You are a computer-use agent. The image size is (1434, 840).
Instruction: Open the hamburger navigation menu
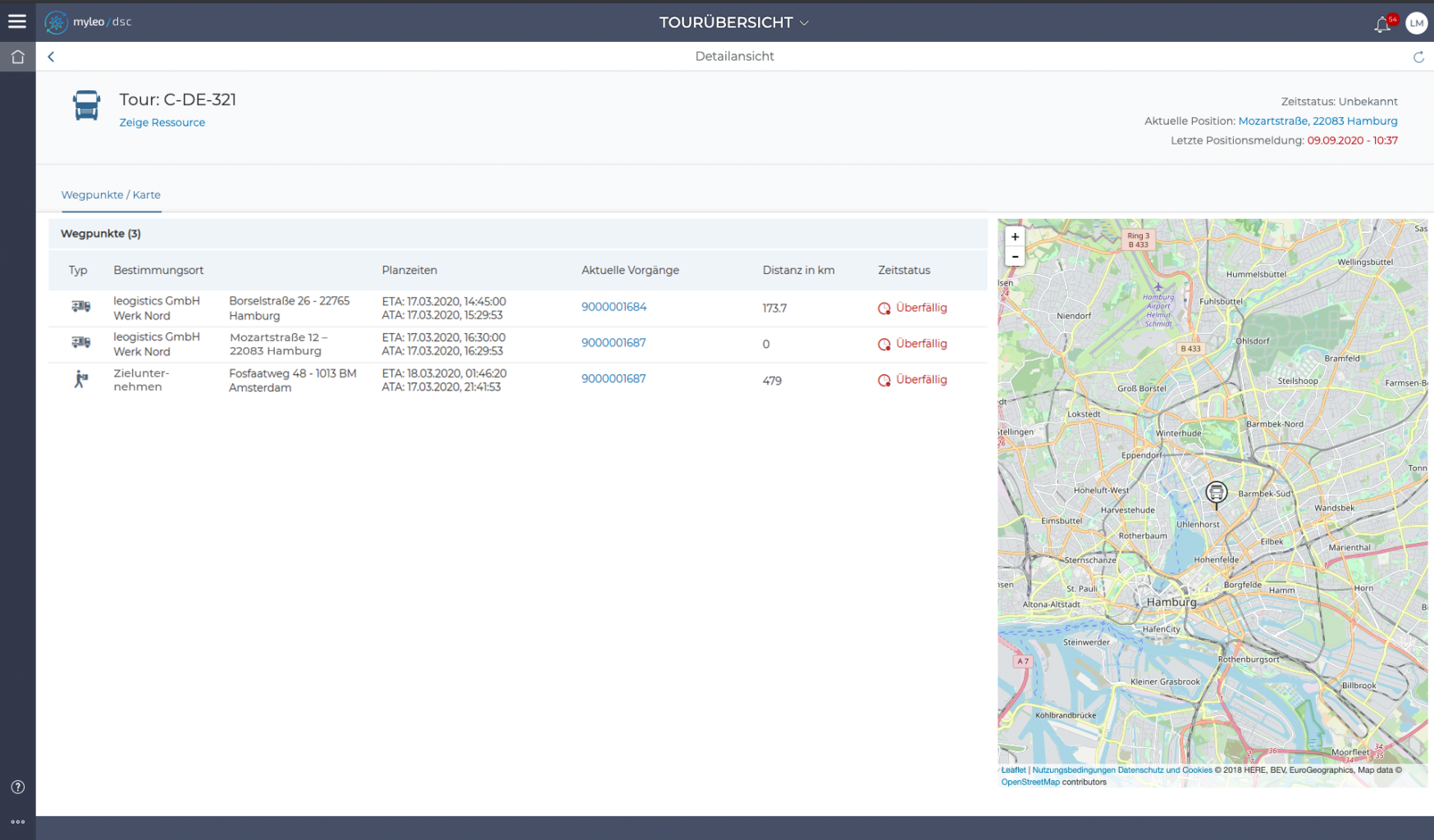point(17,22)
